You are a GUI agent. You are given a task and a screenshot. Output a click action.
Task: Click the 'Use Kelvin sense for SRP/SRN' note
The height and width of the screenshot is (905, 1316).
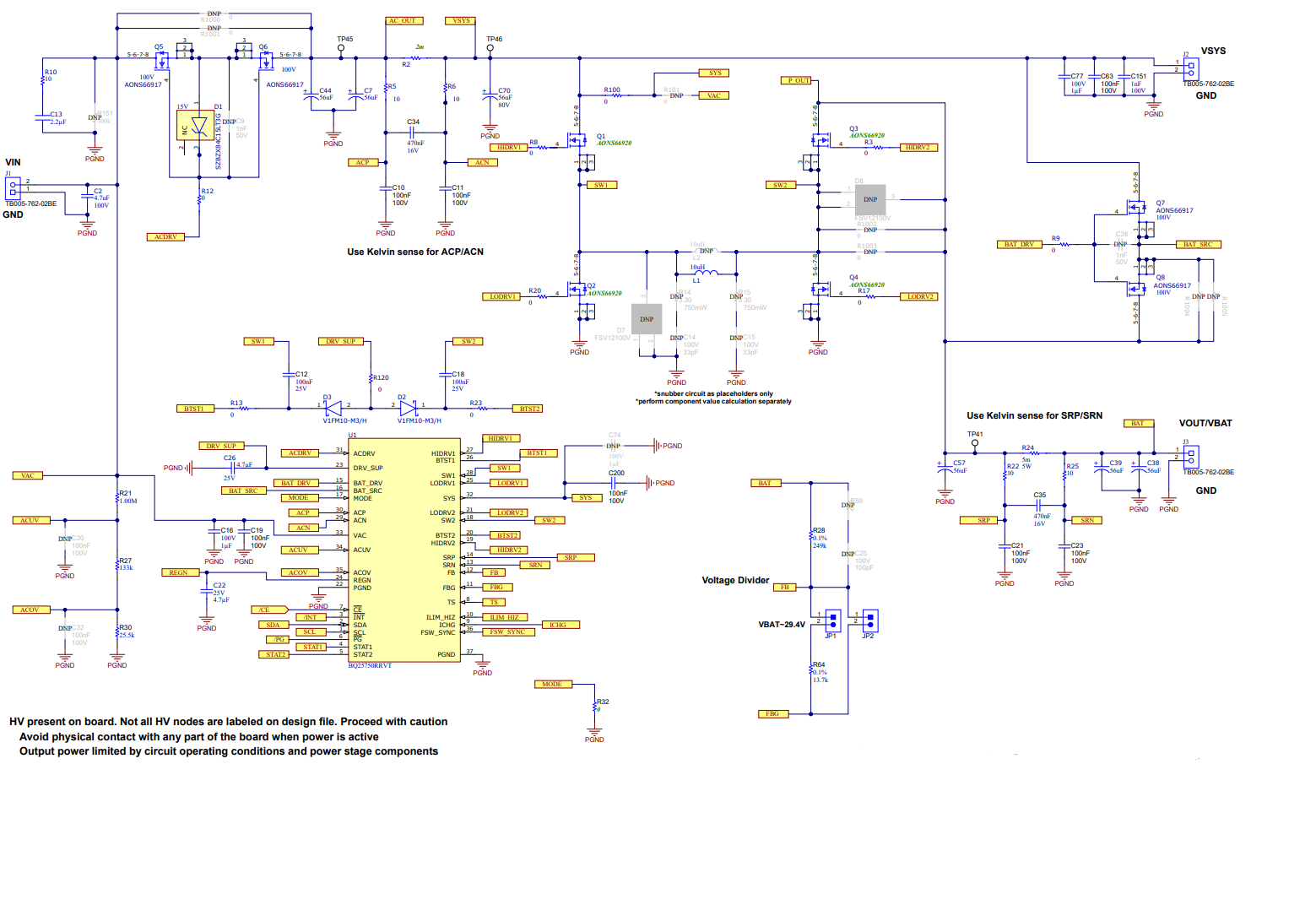point(1035,416)
